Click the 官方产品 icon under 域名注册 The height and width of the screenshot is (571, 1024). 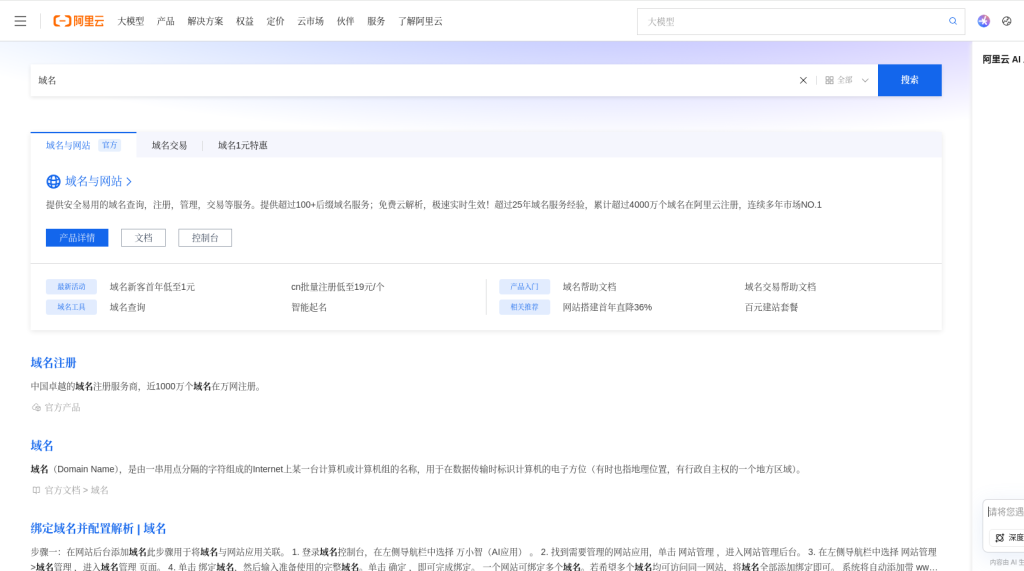[x=37, y=408]
